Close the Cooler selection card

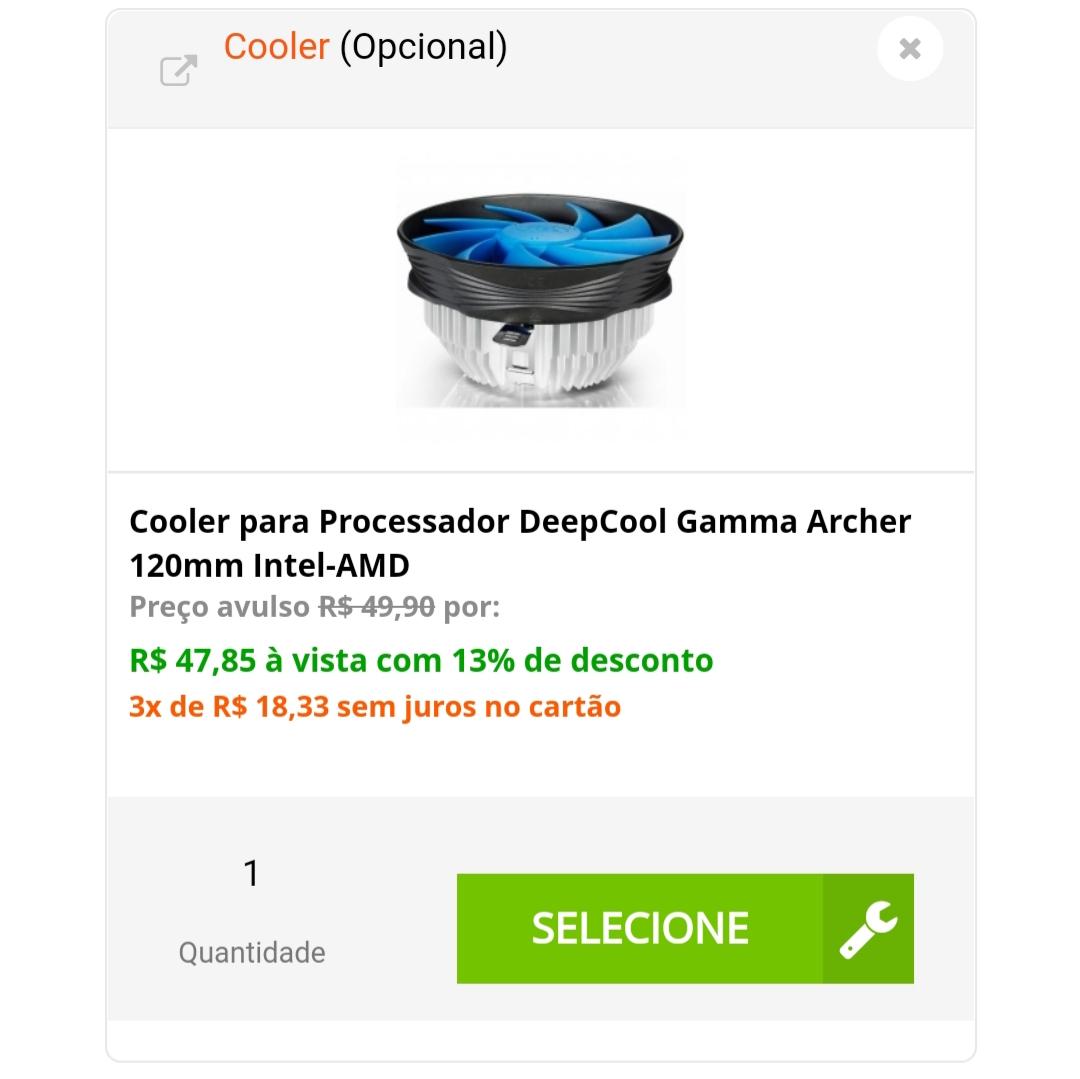(x=909, y=49)
